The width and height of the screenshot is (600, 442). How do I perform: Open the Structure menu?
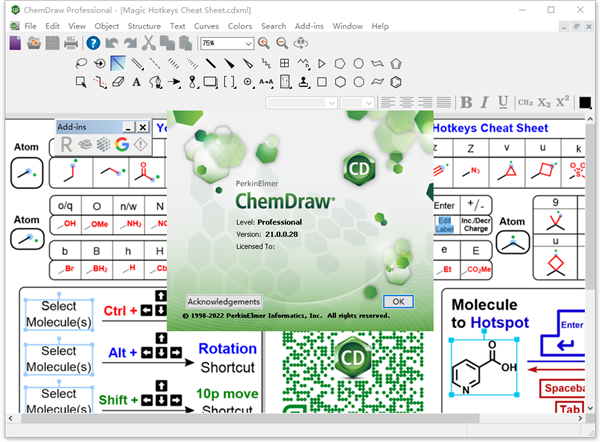[144, 25]
